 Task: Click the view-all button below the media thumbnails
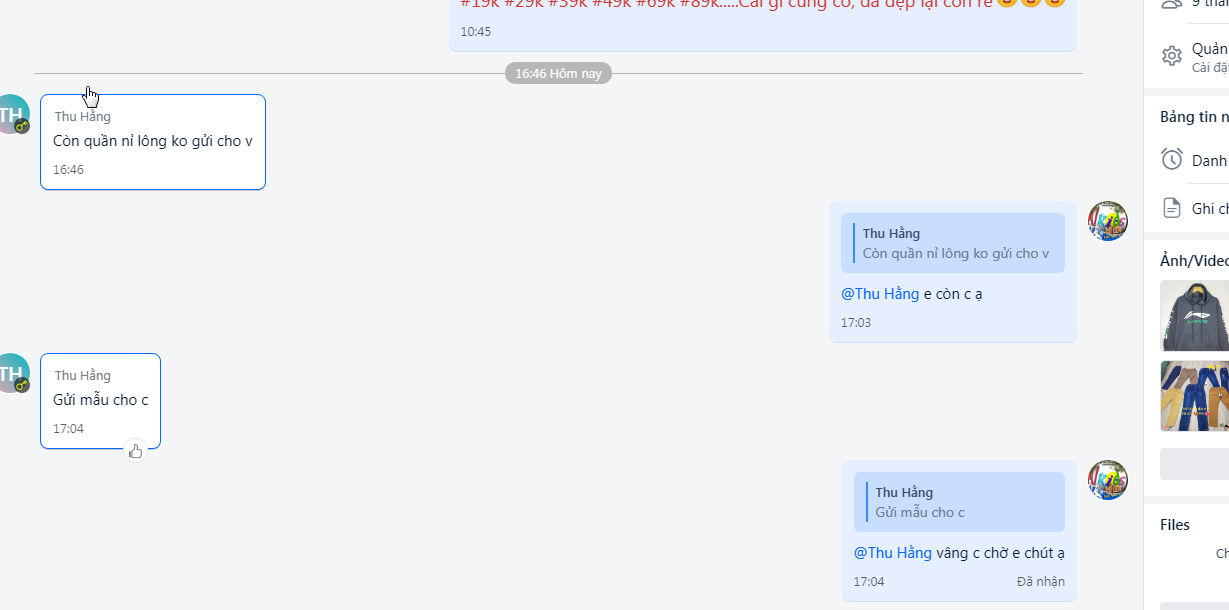point(1194,464)
